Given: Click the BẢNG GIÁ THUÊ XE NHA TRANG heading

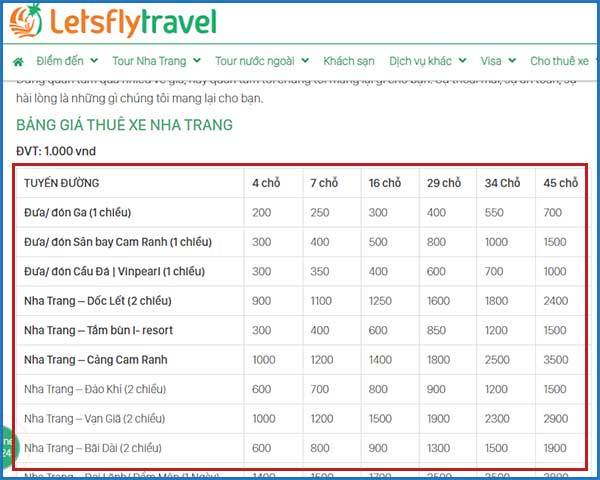Looking at the screenshot, I should (124, 125).
